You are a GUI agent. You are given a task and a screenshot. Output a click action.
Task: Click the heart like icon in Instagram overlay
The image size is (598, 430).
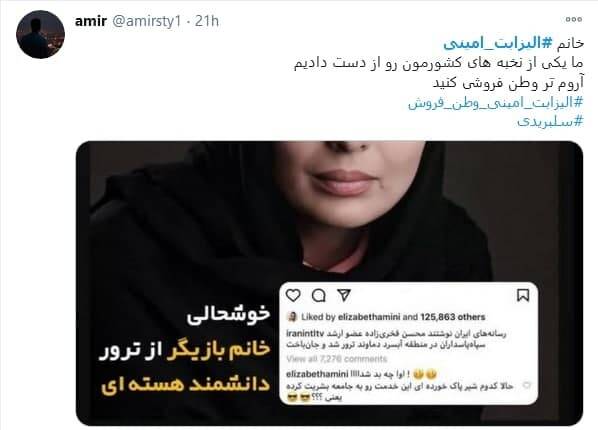pos(293,295)
